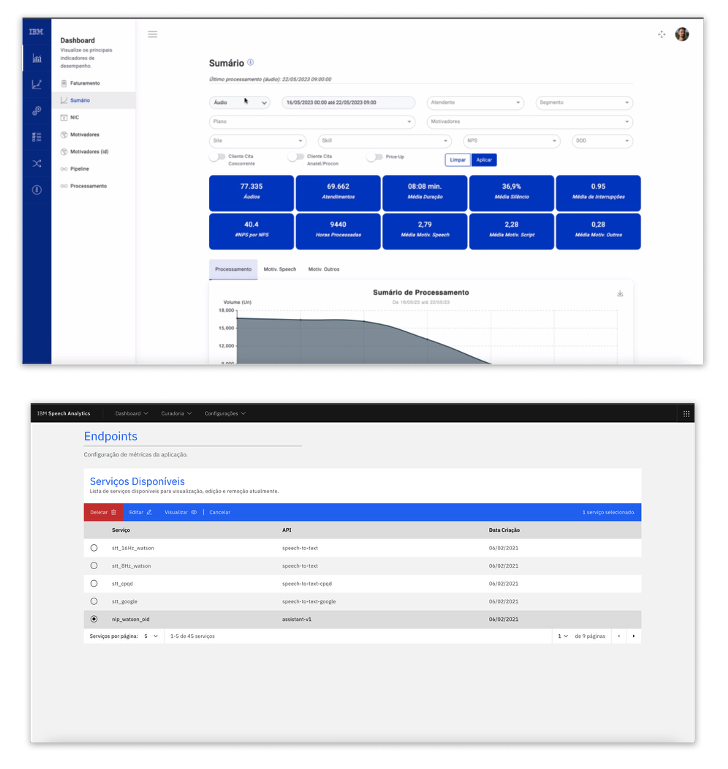Download the Sumário de Processamento chart
728x769 pixels.
[620, 293]
